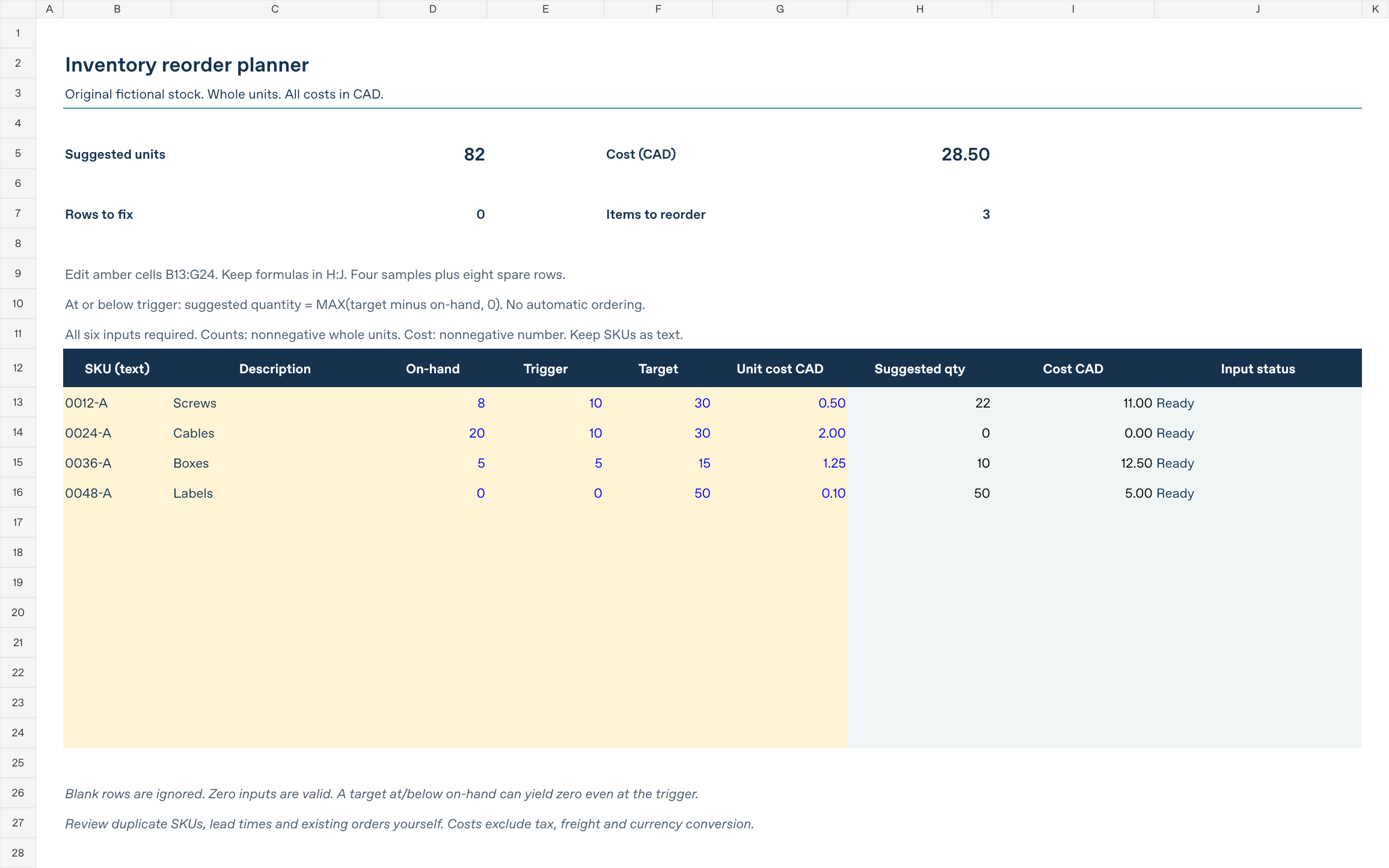
Task: Select column header H
Action: [919, 9]
